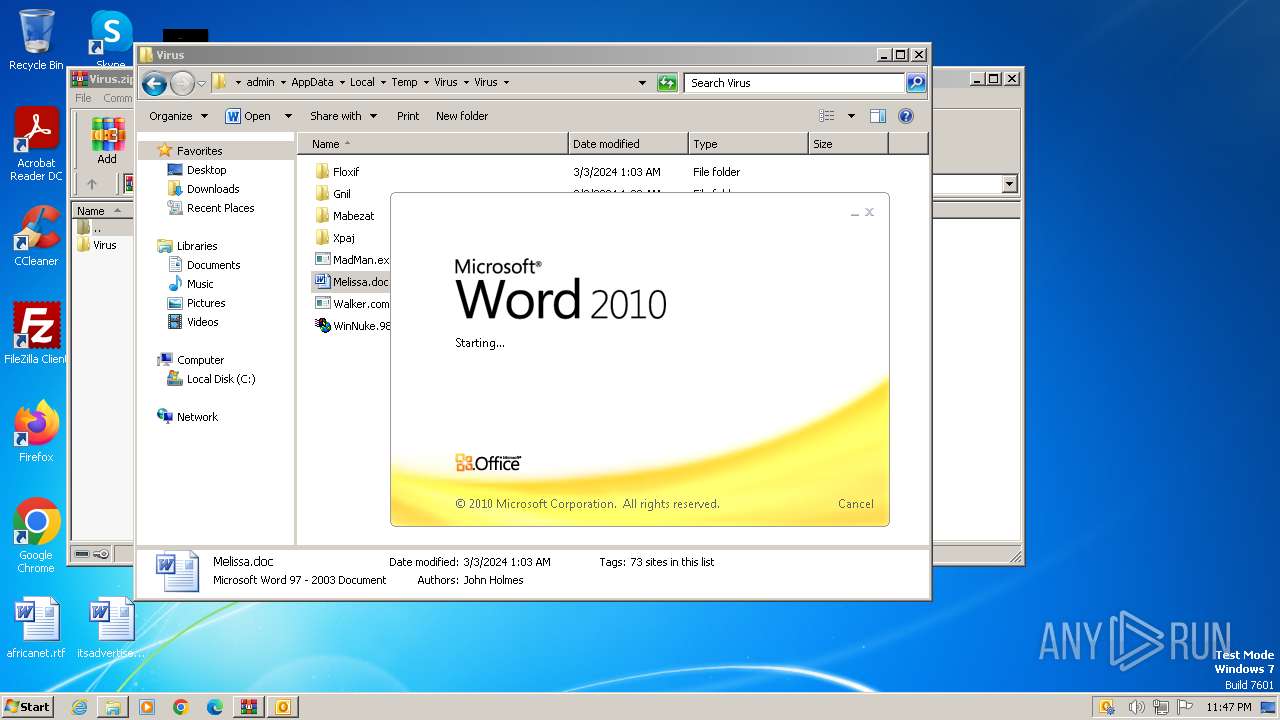Launch Acrobat Reader DC shortcut

pos(36,144)
